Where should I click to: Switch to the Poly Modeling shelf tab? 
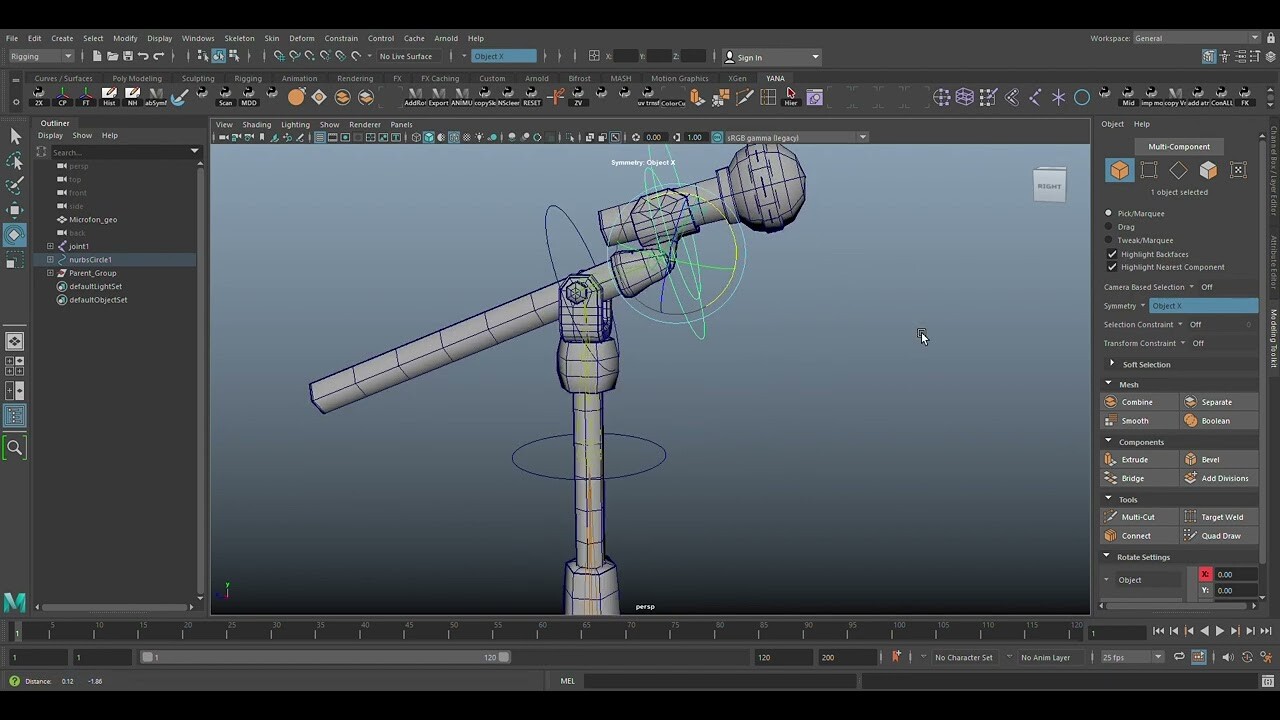coord(137,77)
